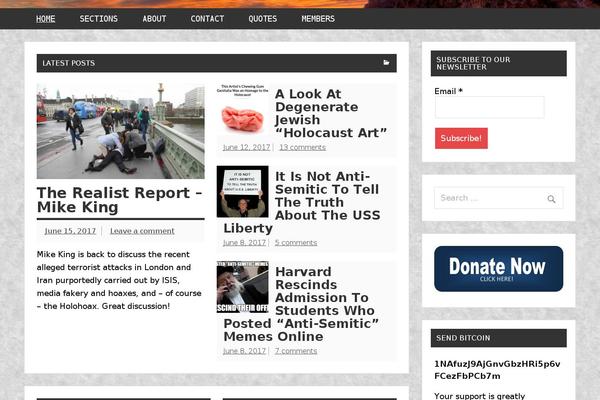Viewport: 600px width, 400px height.
Task: Open the Members menu item
Action: (x=318, y=19)
